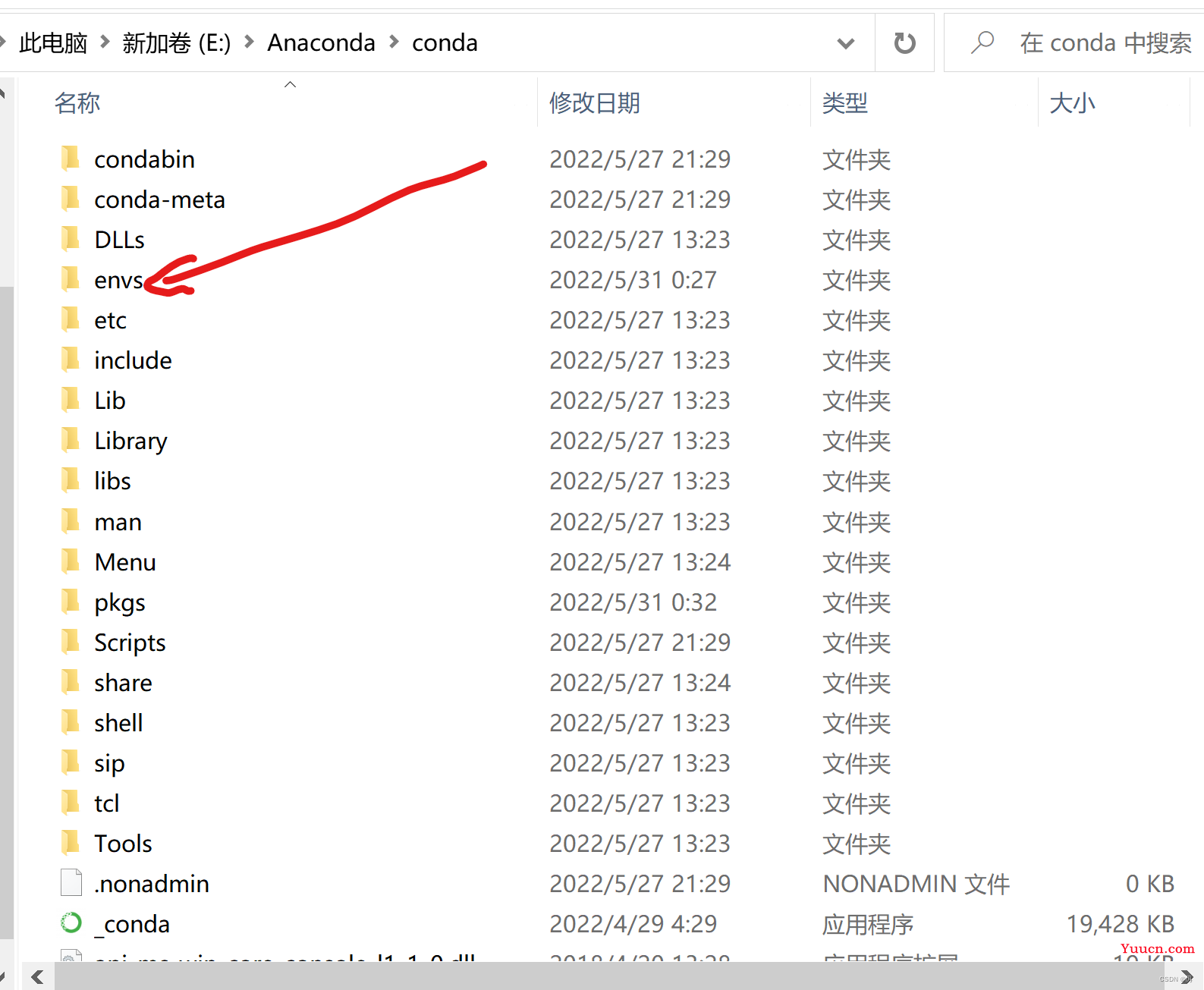1204x990 pixels.
Task: Select the Library folder icon
Action: pyautogui.click(x=70, y=440)
